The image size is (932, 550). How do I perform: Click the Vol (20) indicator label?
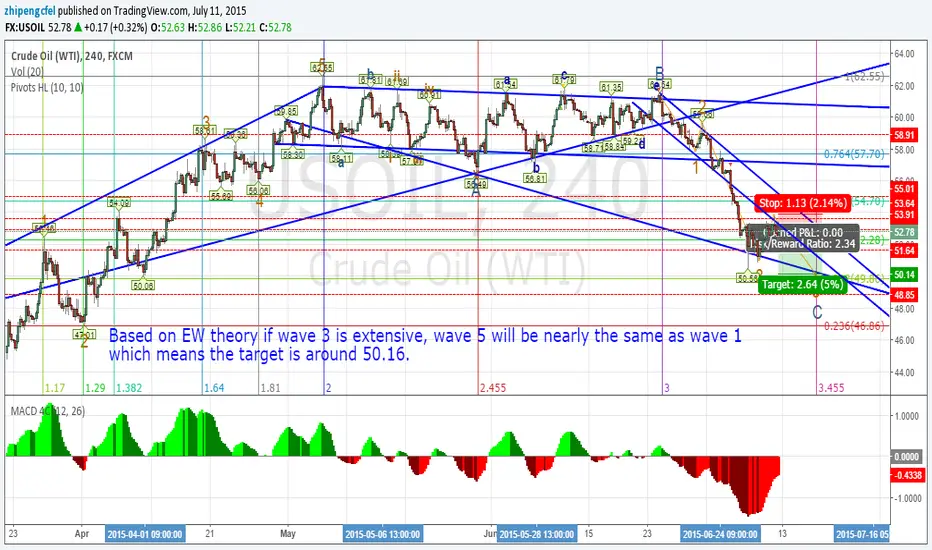tap(27, 72)
